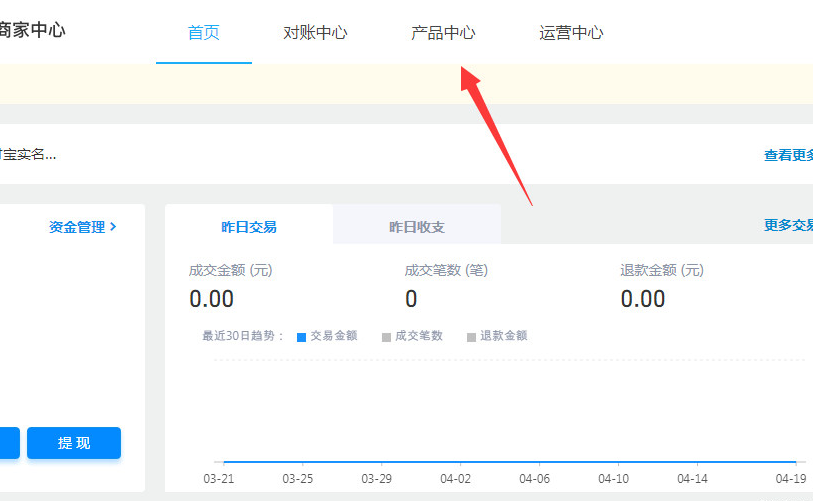Click the 03-21 axis date
Viewport: 813px width, 501px height.
219,479
